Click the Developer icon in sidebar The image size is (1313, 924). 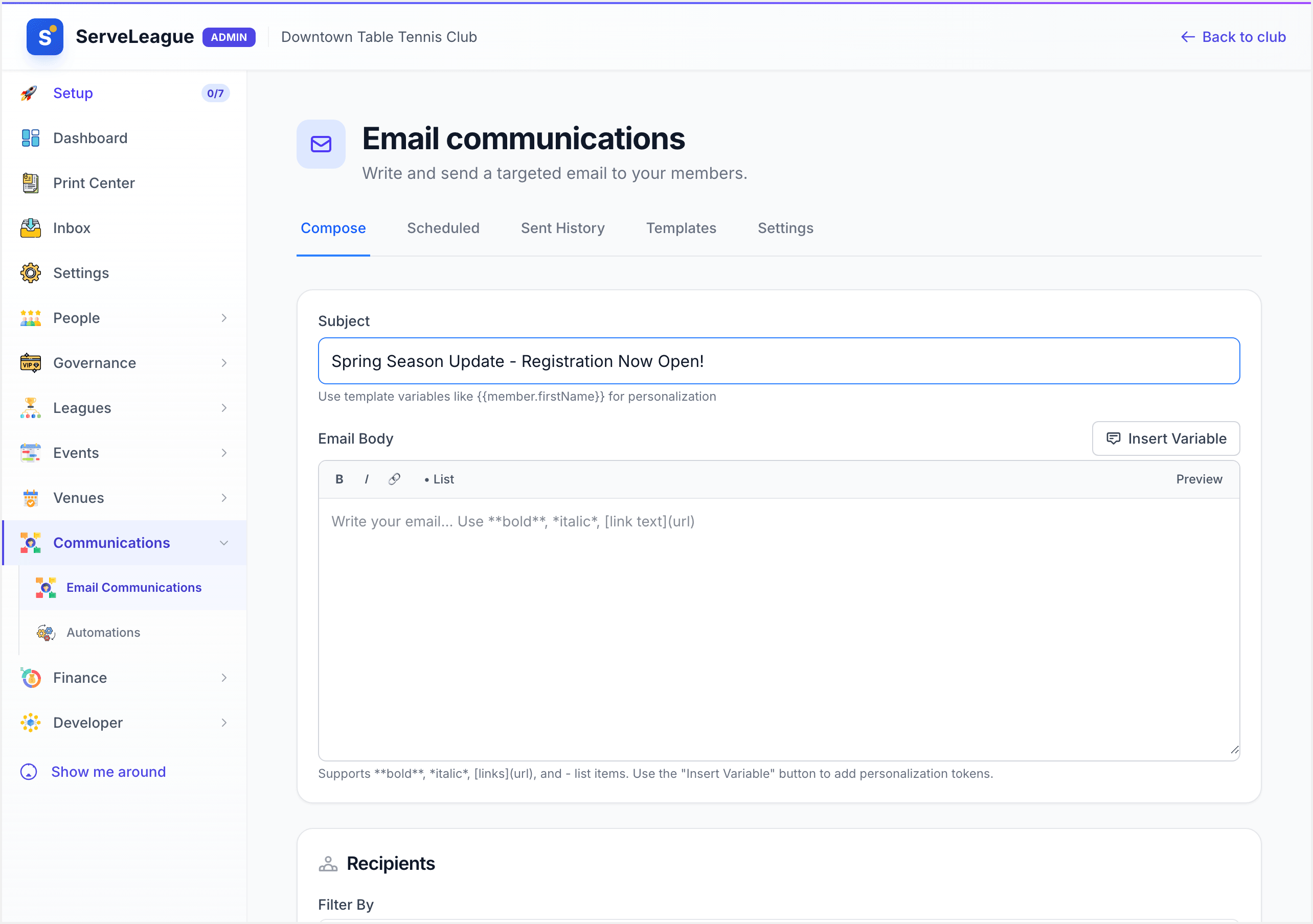[x=30, y=723]
